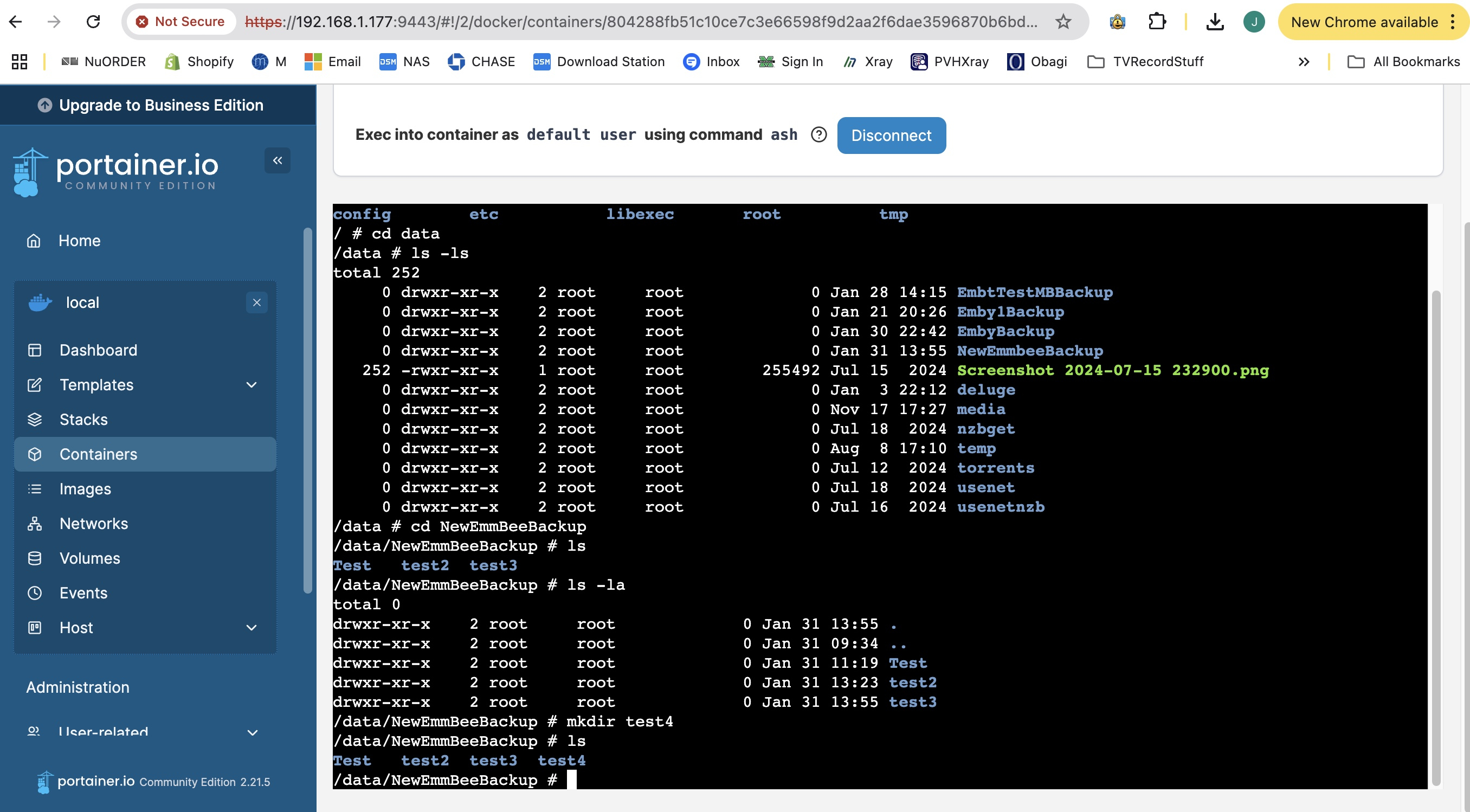Collapse the Portainer sidebar with double-chevron icon
The height and width of the screenshot is (812, 1470).
[278, 160]
